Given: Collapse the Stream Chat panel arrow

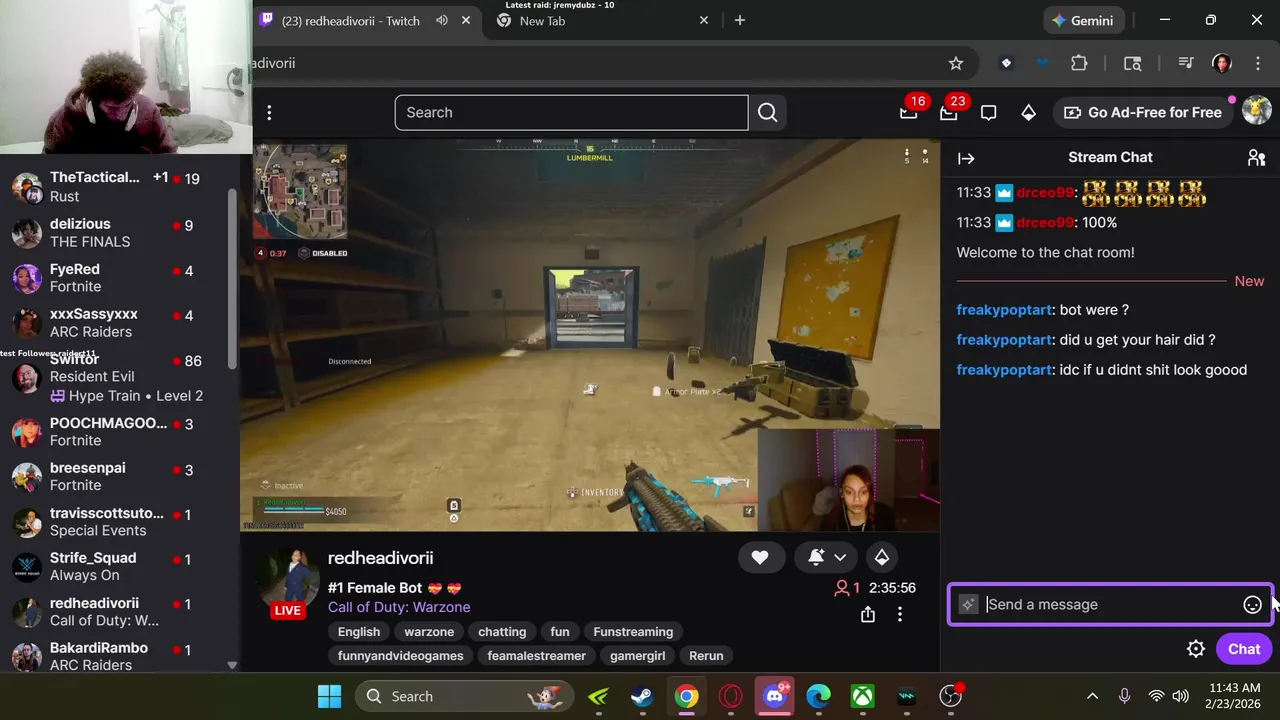Looking at the screenshot, I should tap(966, 158).
